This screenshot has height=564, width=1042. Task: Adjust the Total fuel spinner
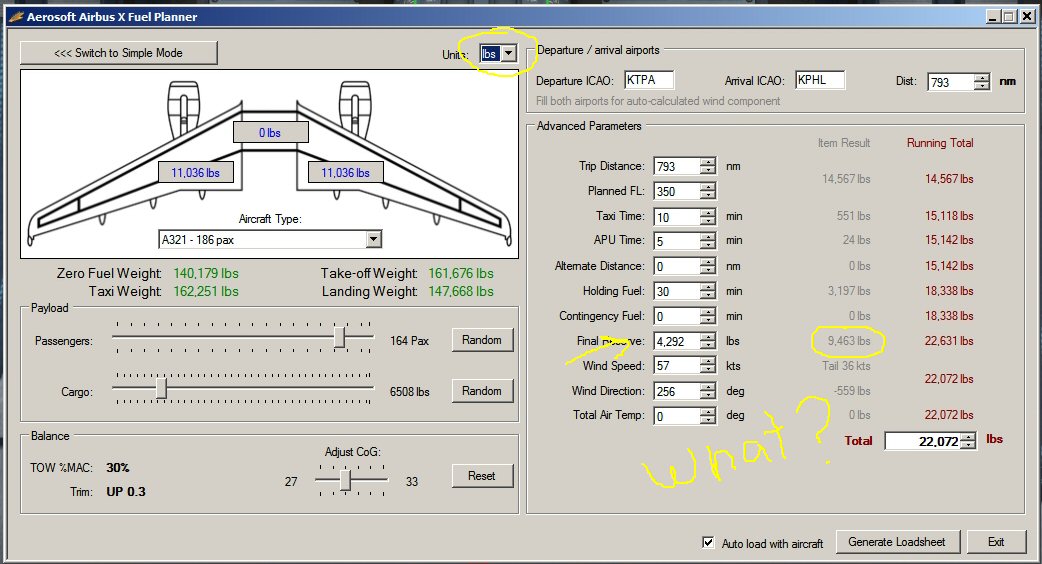point(968,441)
